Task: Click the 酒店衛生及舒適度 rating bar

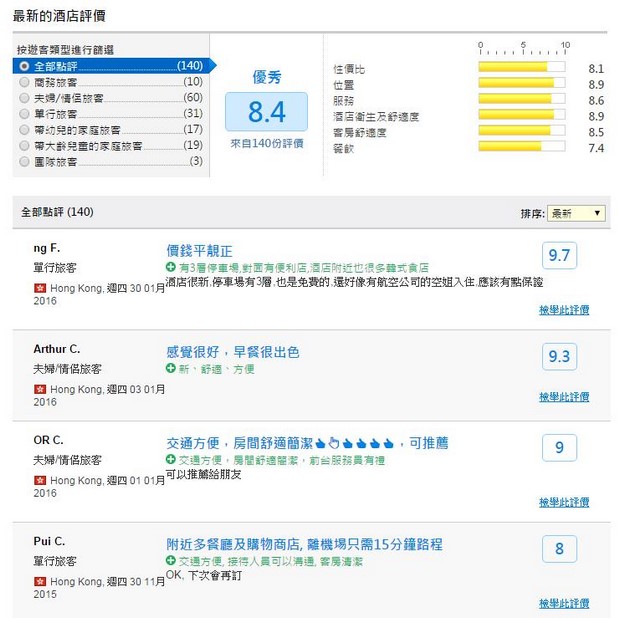Action: pos(522,114)
